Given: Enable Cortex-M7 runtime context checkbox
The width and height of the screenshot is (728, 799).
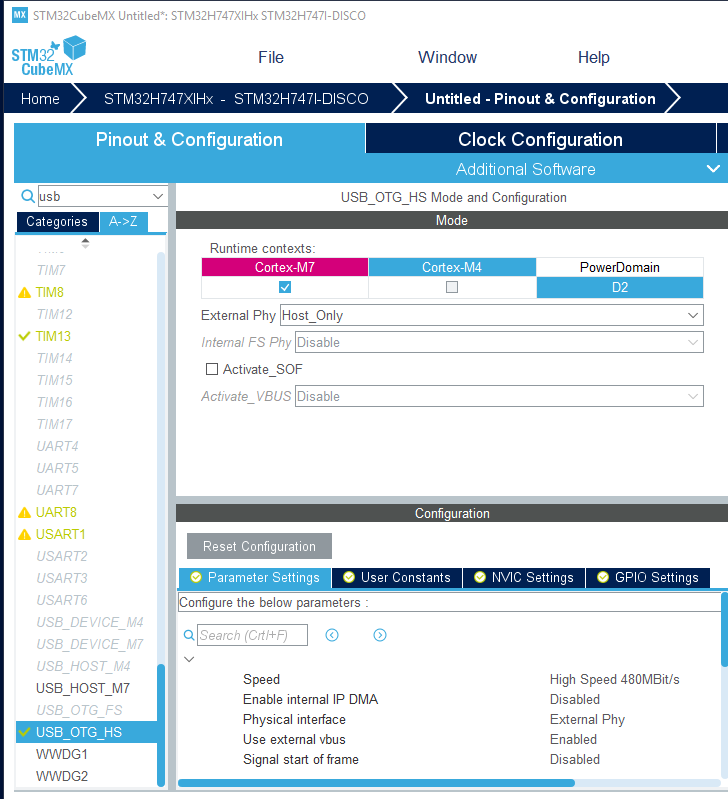Looking at the screenshot, I should (x=285, y=287).
